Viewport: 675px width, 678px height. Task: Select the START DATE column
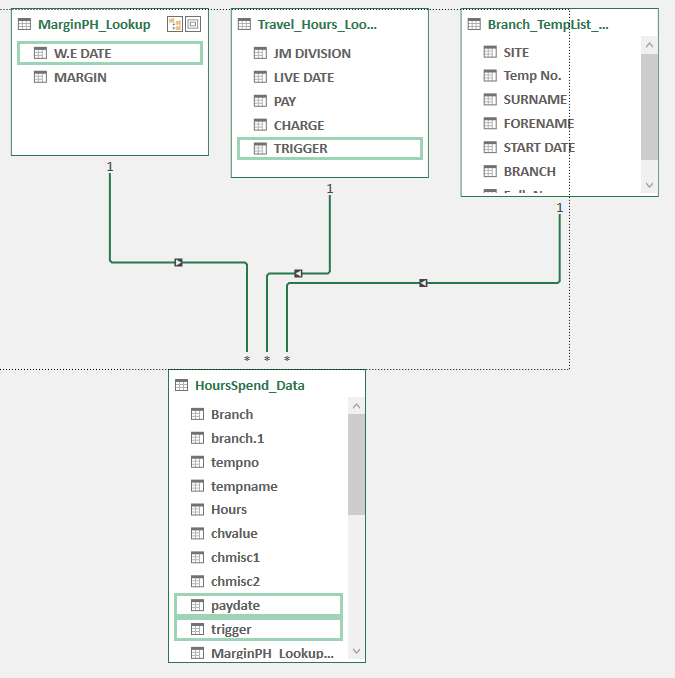[x=553, y=147]
